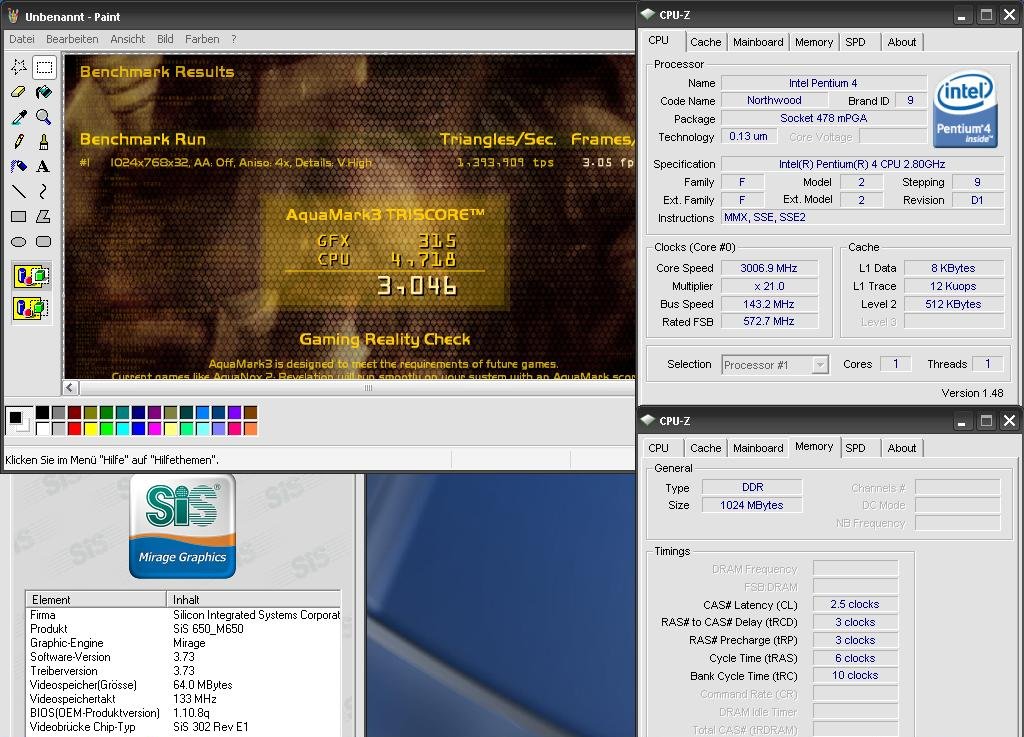1024x737 pixels.
Task: Select the Curve tool in Paint
Action: click(x=44, y=191)
